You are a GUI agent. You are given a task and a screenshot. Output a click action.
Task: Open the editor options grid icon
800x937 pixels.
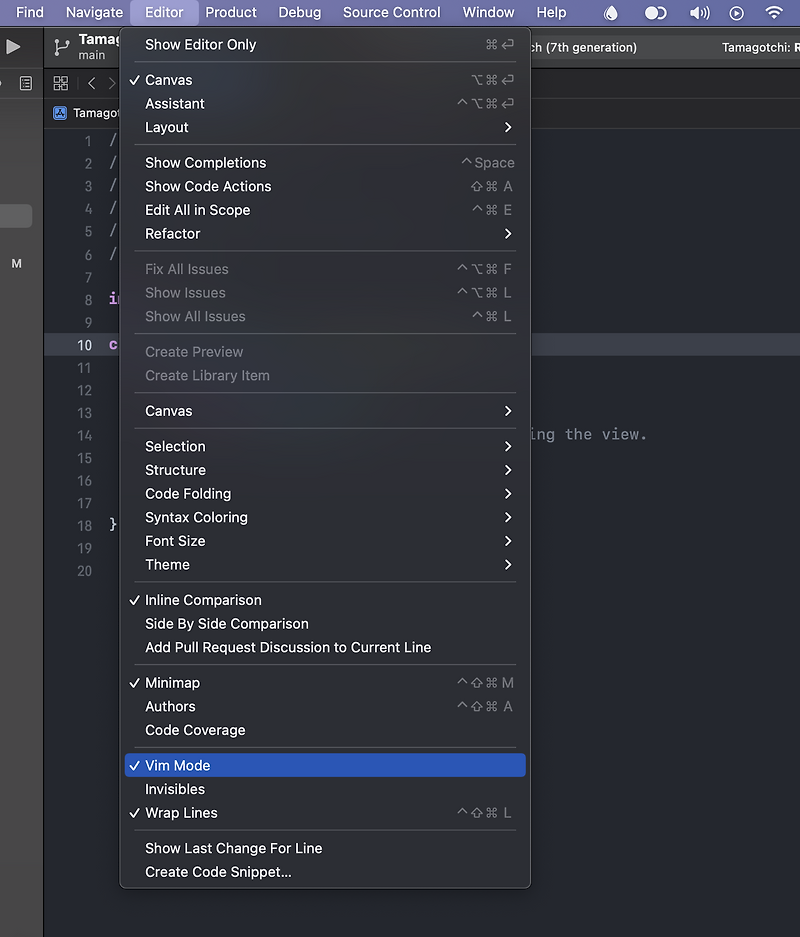click(x=60, y=83)
